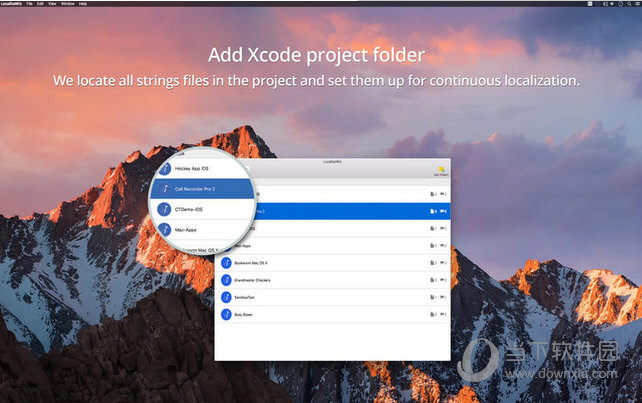Open the Help menu
The width and height of the screenshot is (642, 403).
83,4
